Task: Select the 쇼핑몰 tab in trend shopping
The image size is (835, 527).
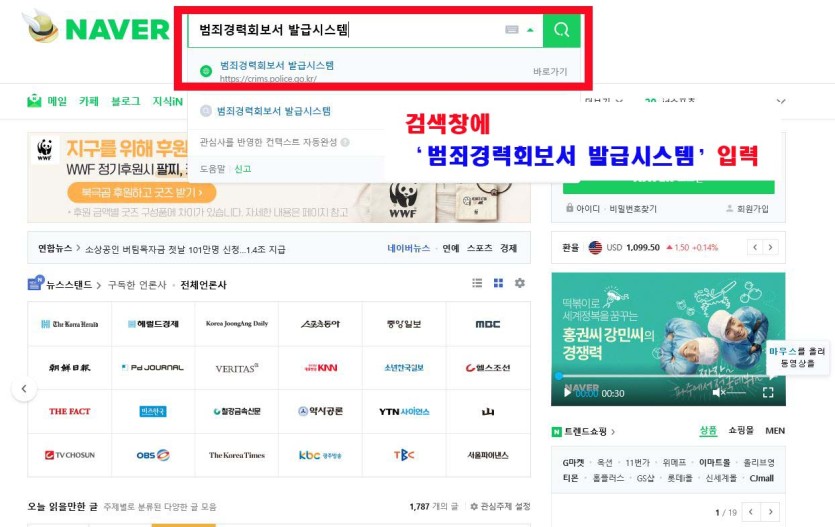Action: coord(741,431)
